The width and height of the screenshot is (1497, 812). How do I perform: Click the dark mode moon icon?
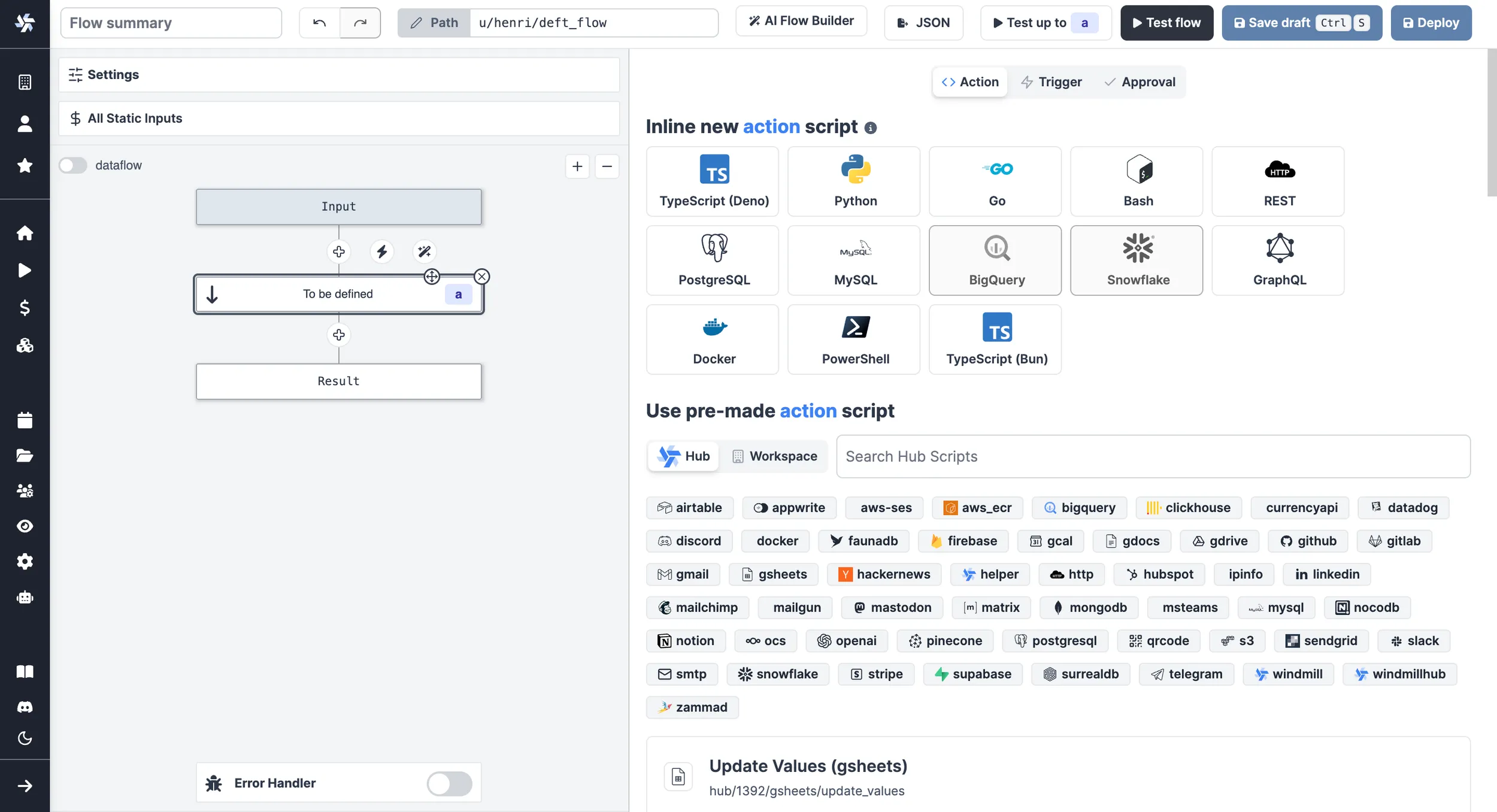pos(25,738)
